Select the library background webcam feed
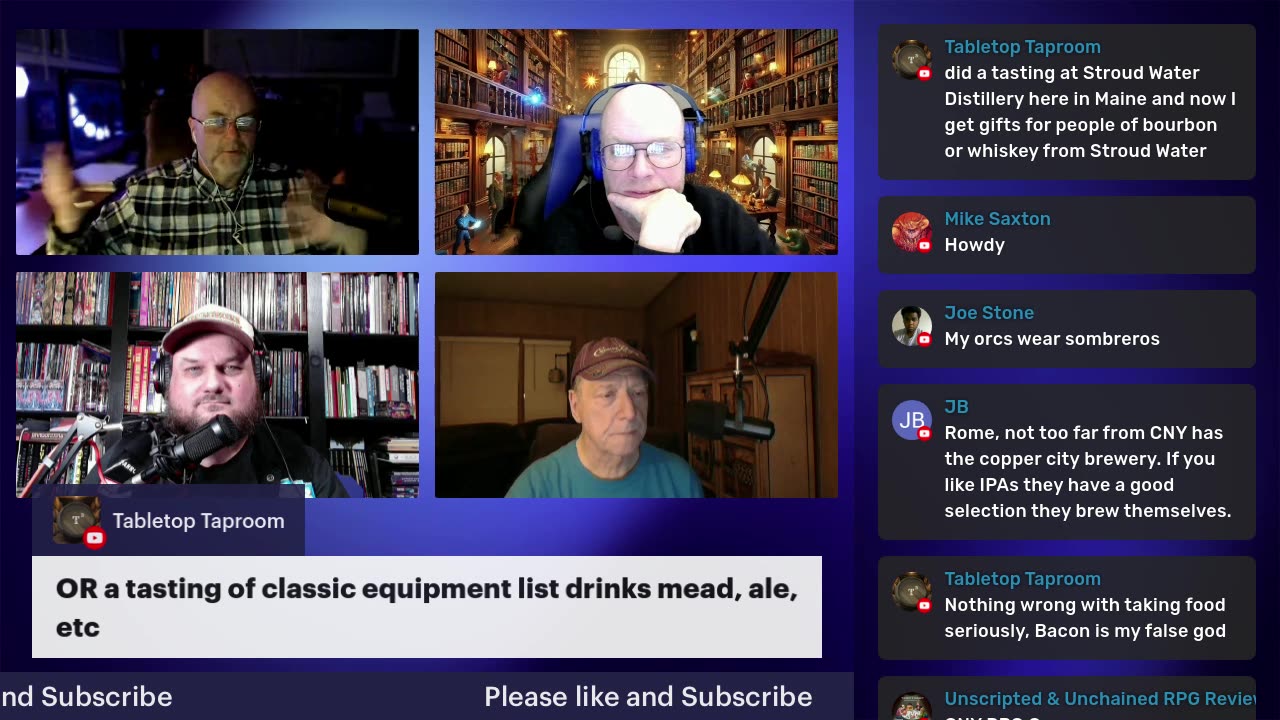Screen dimensions: 1280x720 click(x=636, y=142)
